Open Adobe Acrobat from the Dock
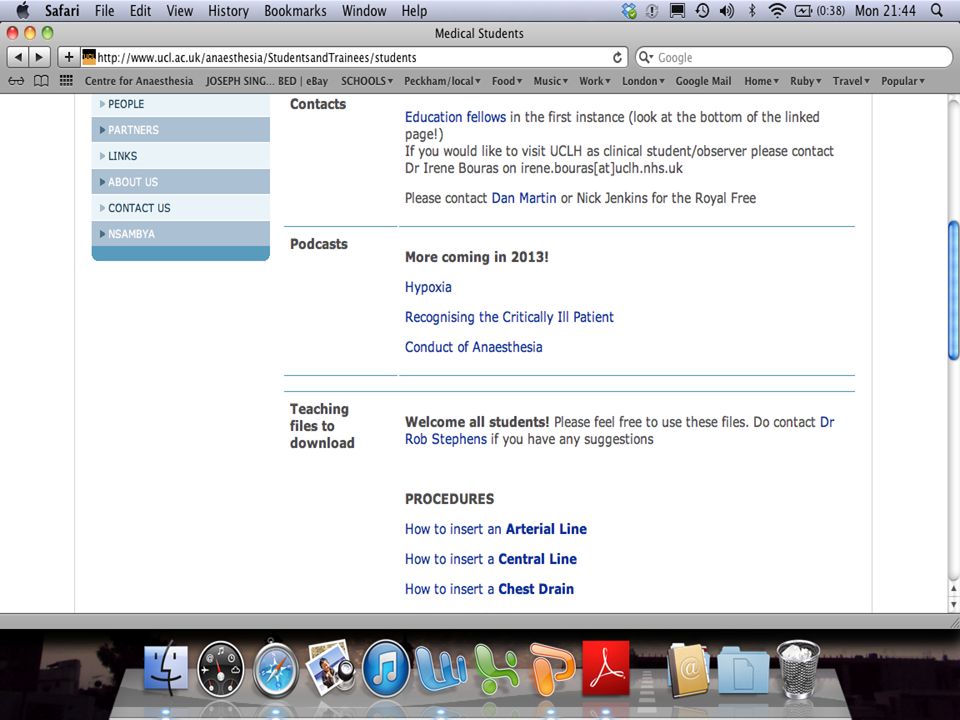This screenshot has height=720, width=960. [x=606, y=669]
